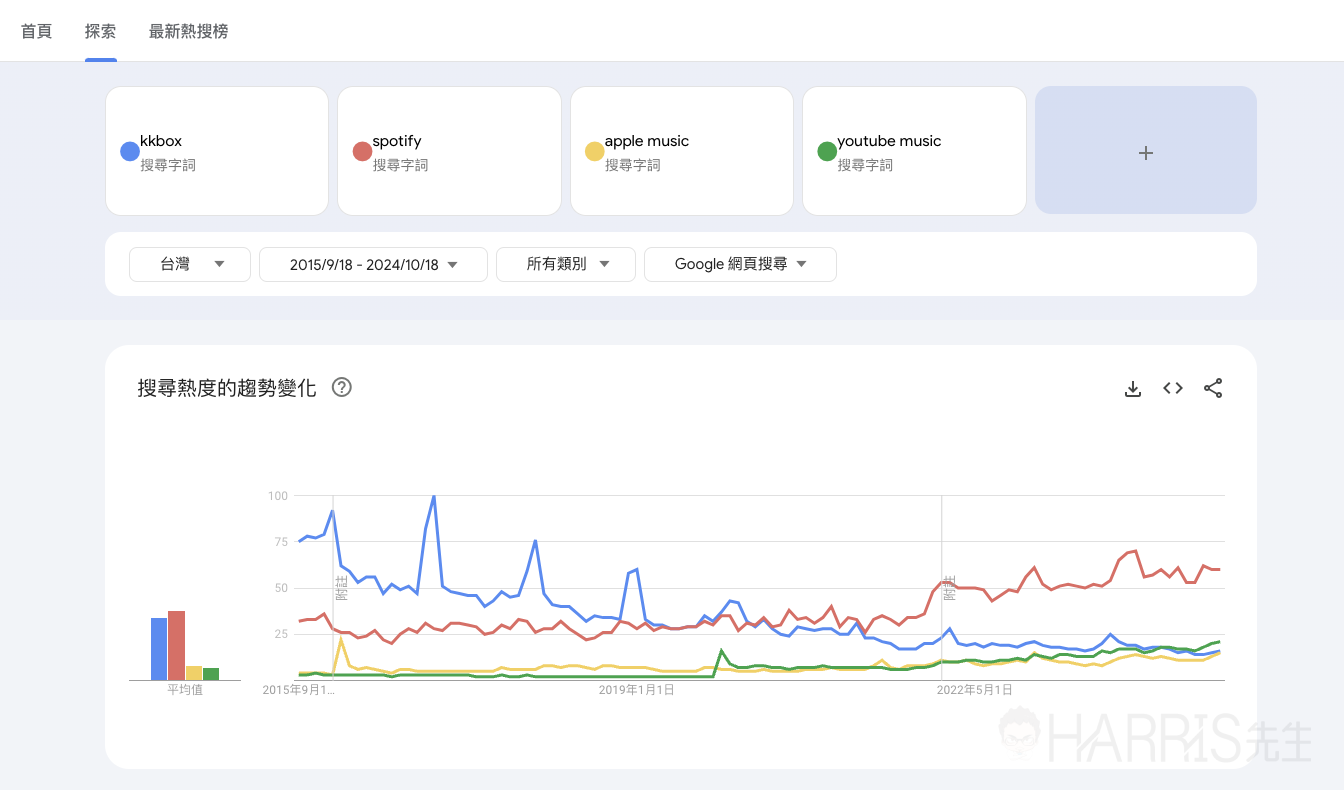
Task: Click the kkbox search term card
Action: 217,151
